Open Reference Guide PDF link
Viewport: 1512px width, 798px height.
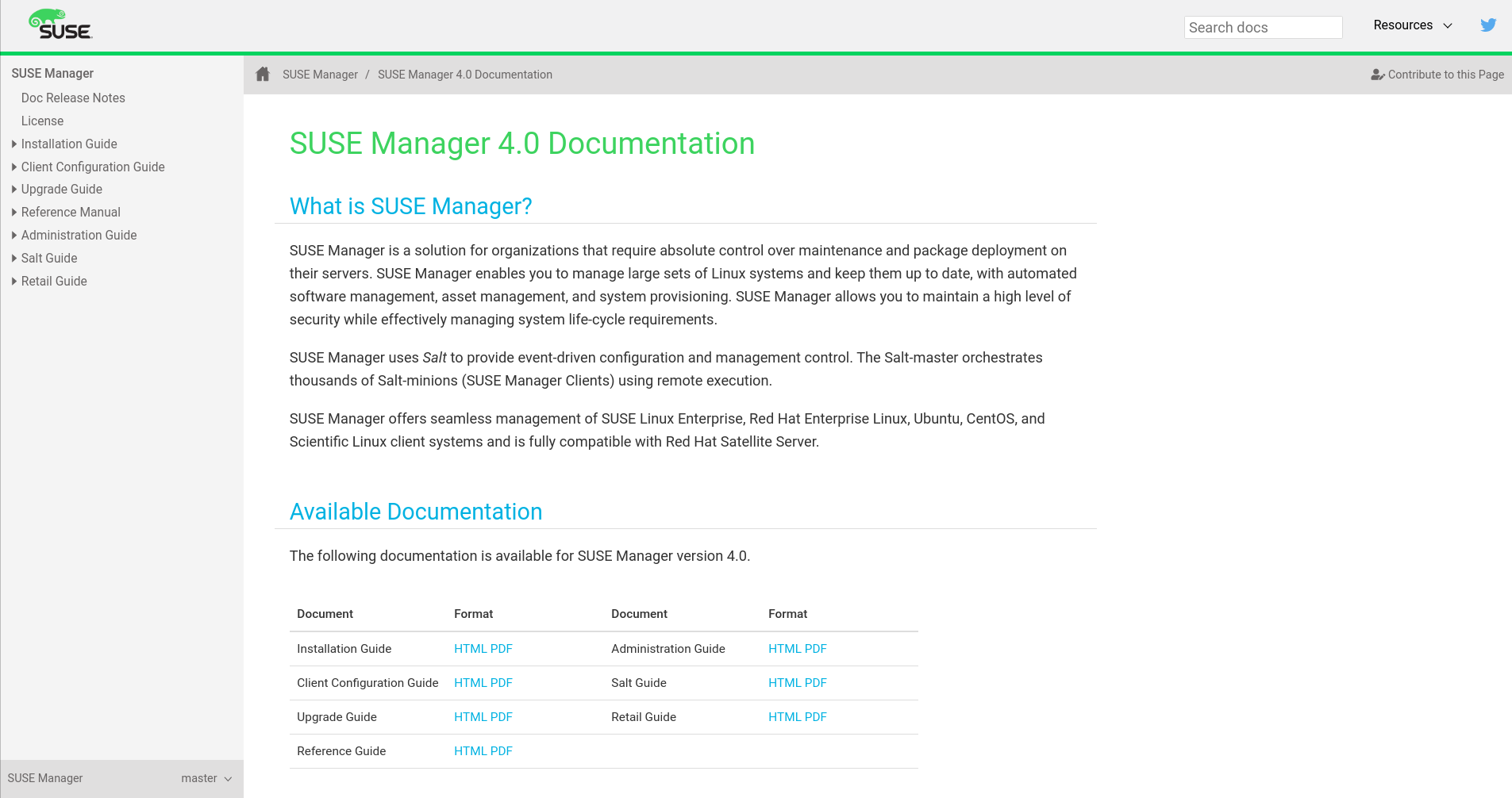point(501,751)
